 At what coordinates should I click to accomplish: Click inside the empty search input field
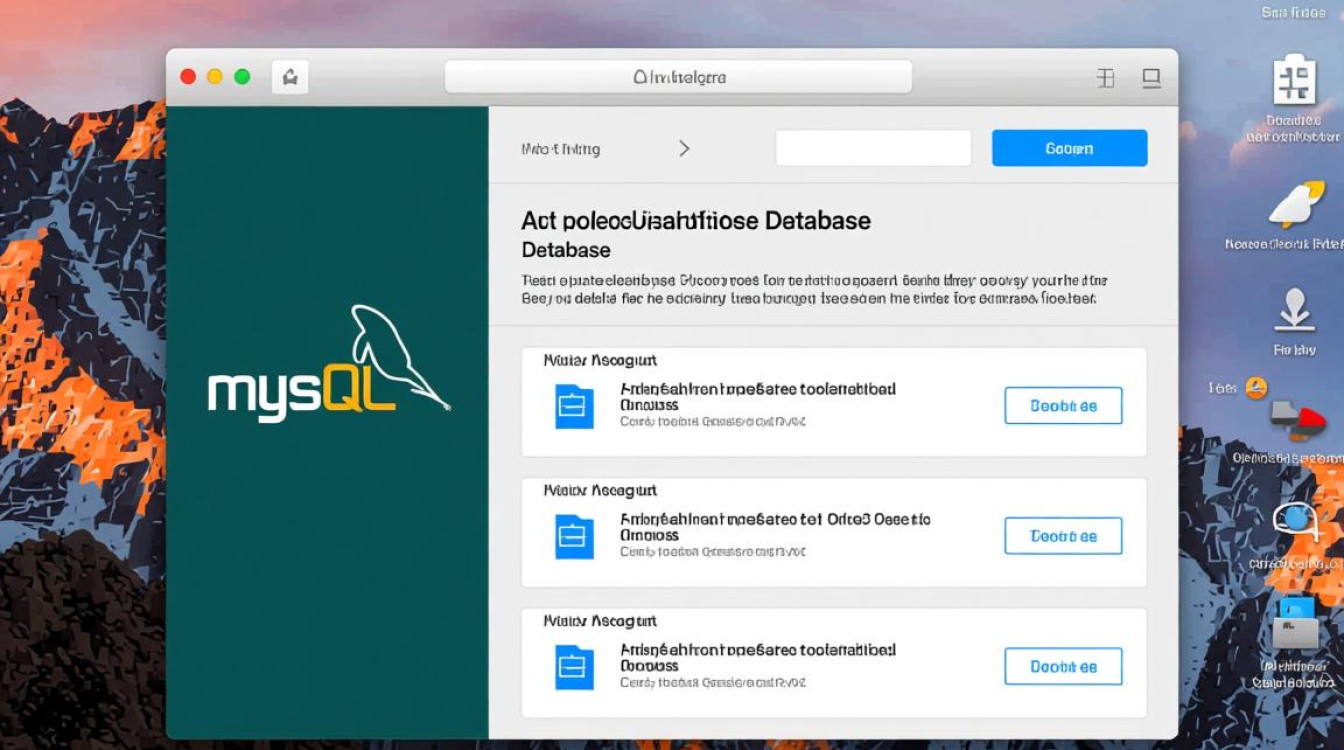873,147
